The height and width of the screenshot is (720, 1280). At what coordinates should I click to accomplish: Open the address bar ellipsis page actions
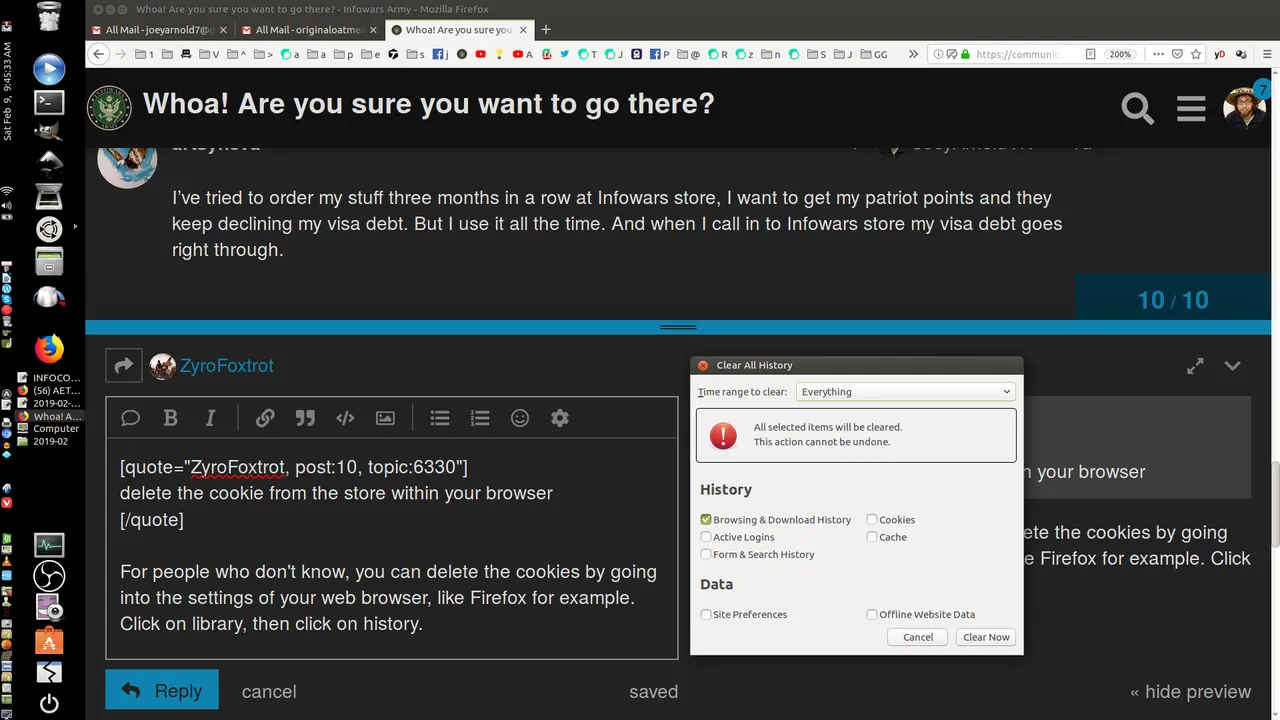click(x=1157, y=55)
